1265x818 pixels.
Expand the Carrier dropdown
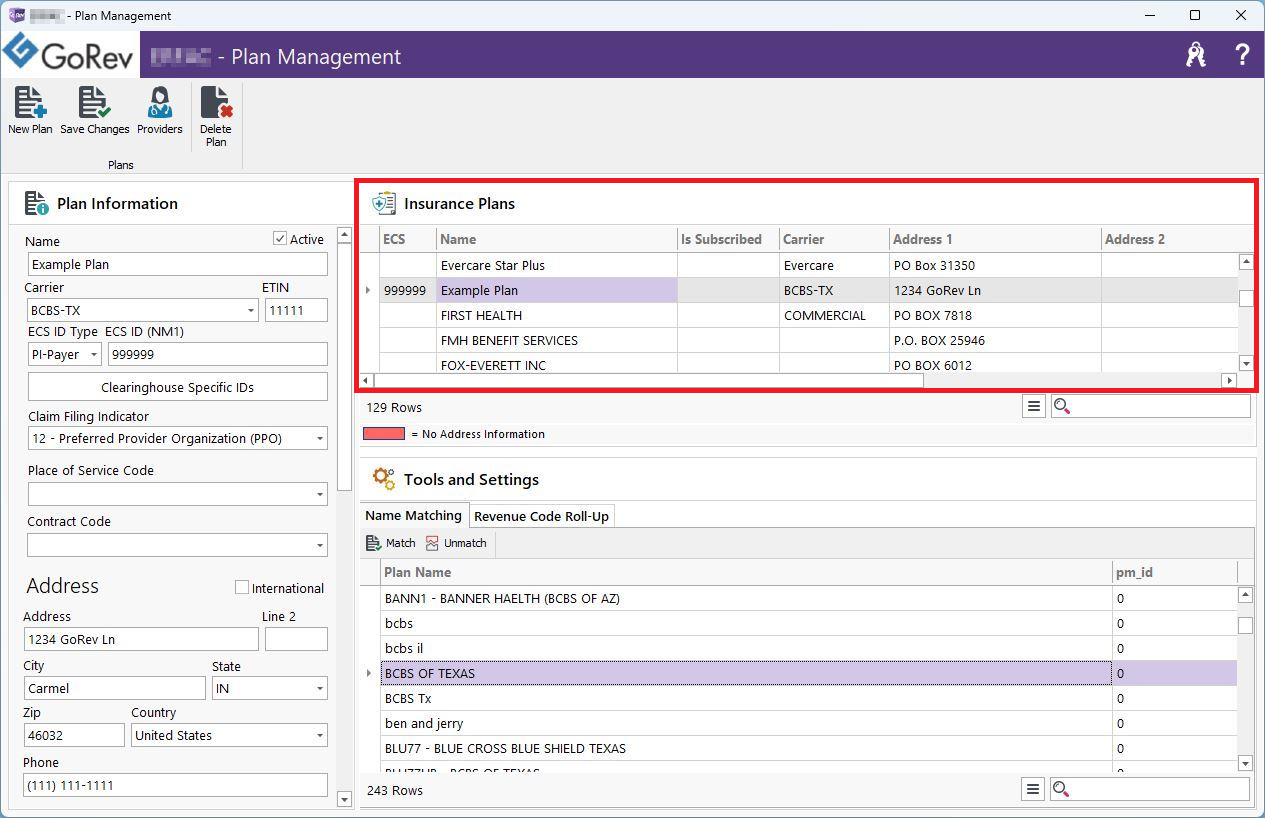(x=251, y=311)
